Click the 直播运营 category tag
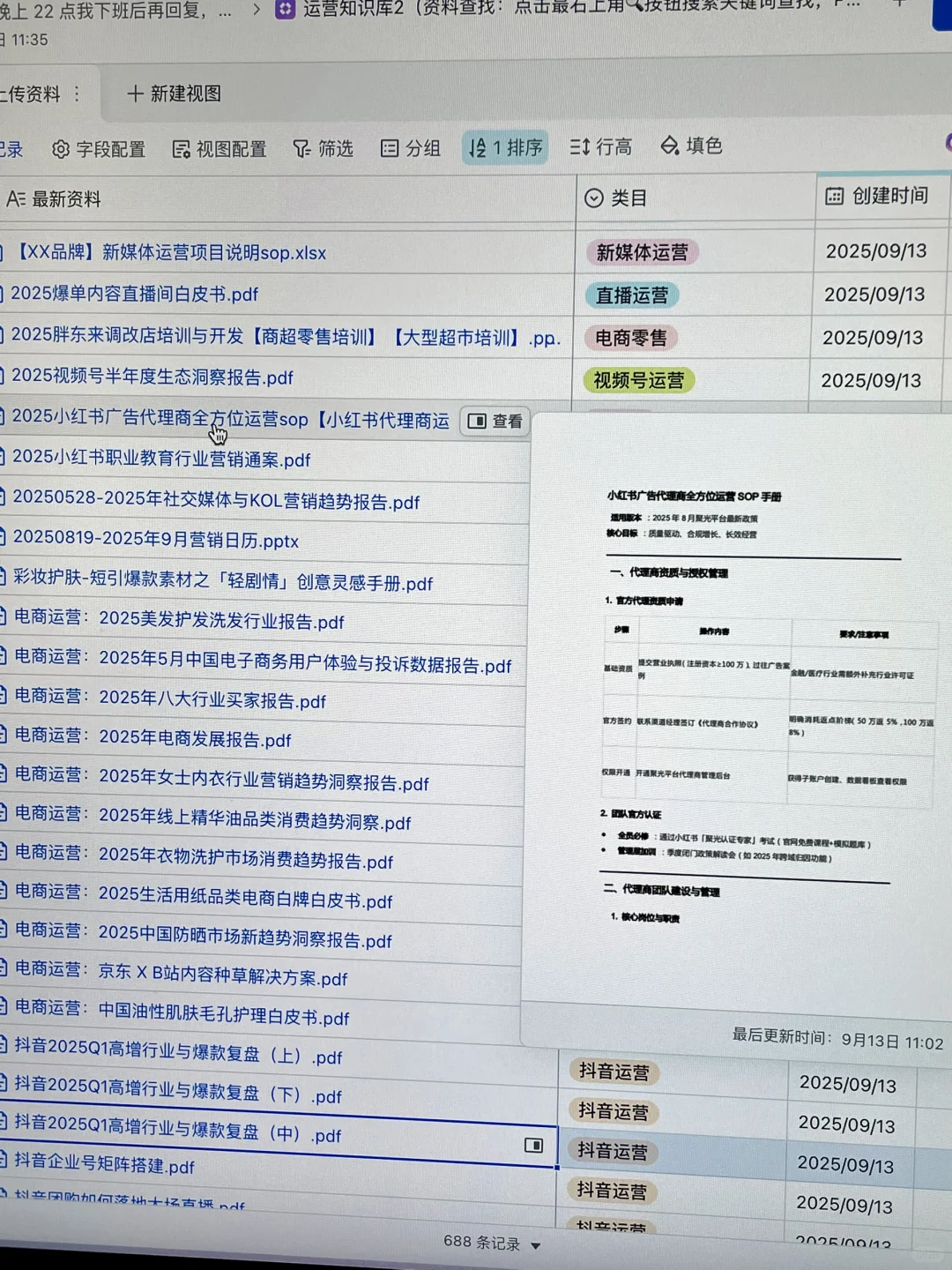The height and width of the screenshot is (1270, 952). pos(631,295)
